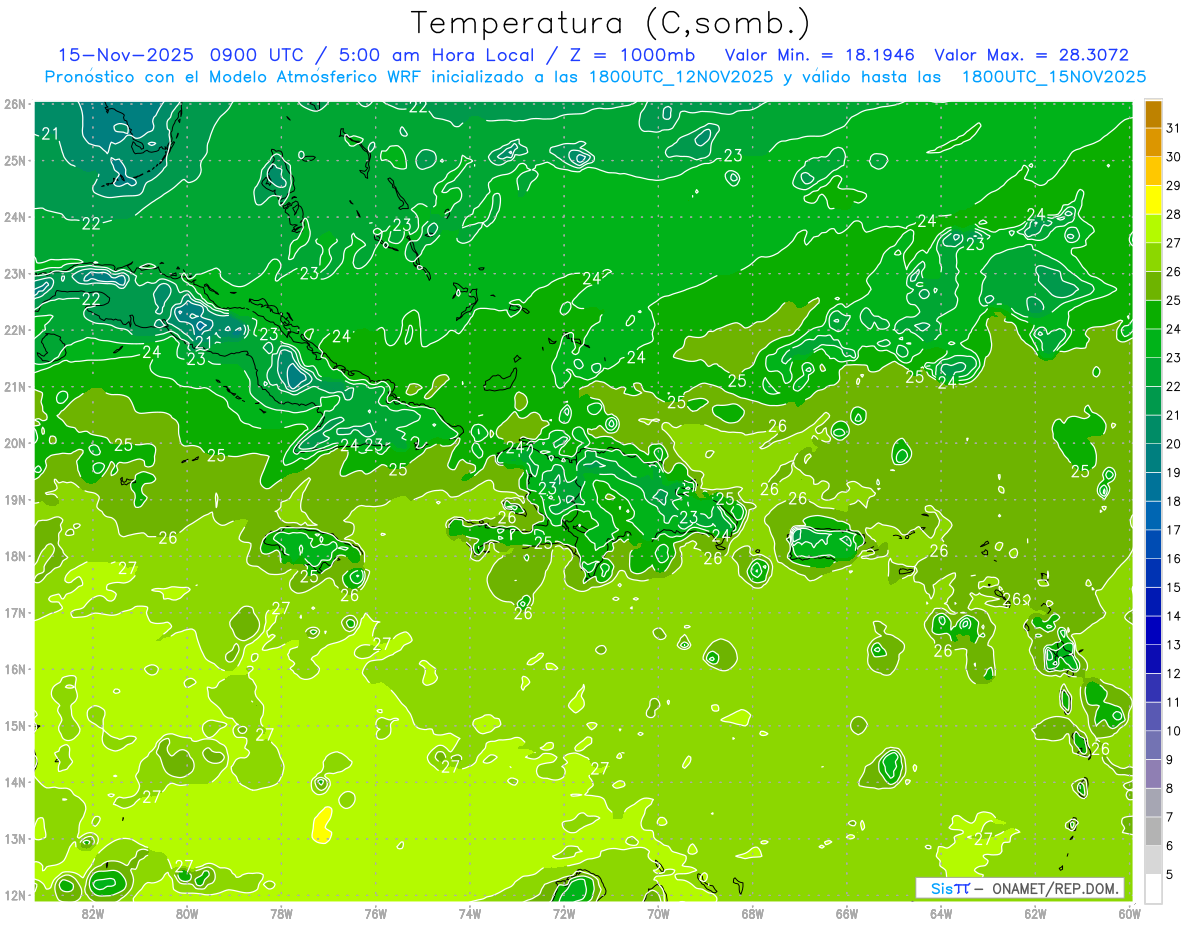Click the latitude axis label "16N"
The width and height of the screenshot is (1200, 927).
[15, 669]
